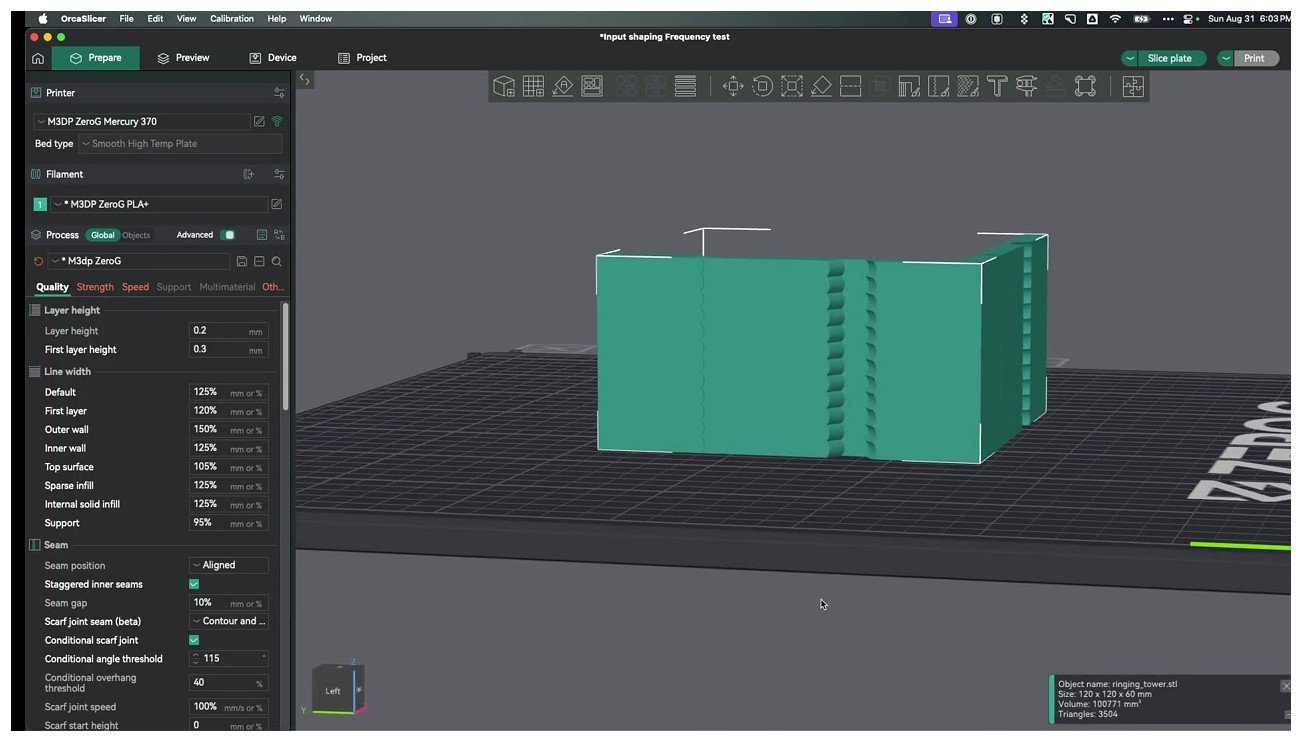Switch to the Project tab
The width and height of the screenshot is (1302, 742).
click(362, 58)
